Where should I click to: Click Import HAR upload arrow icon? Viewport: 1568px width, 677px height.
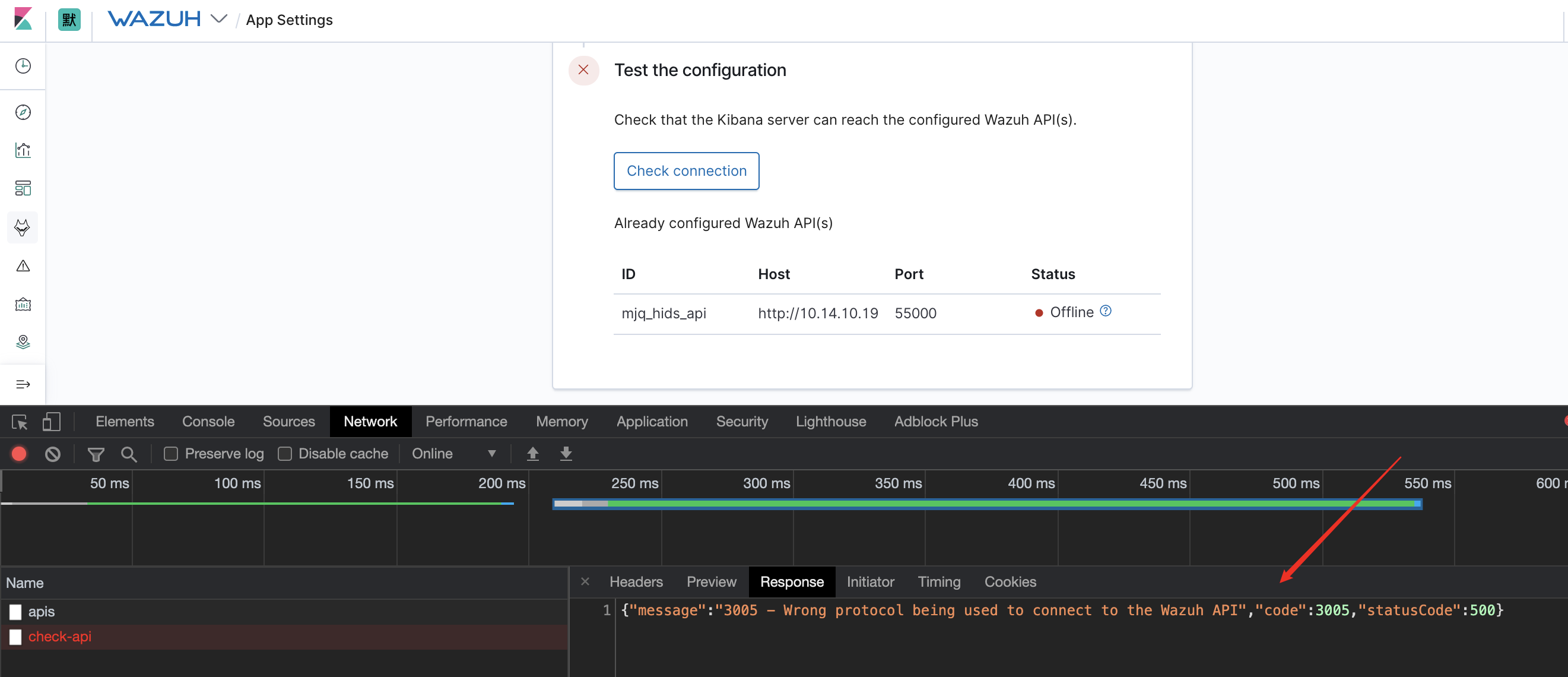point(532,454)
